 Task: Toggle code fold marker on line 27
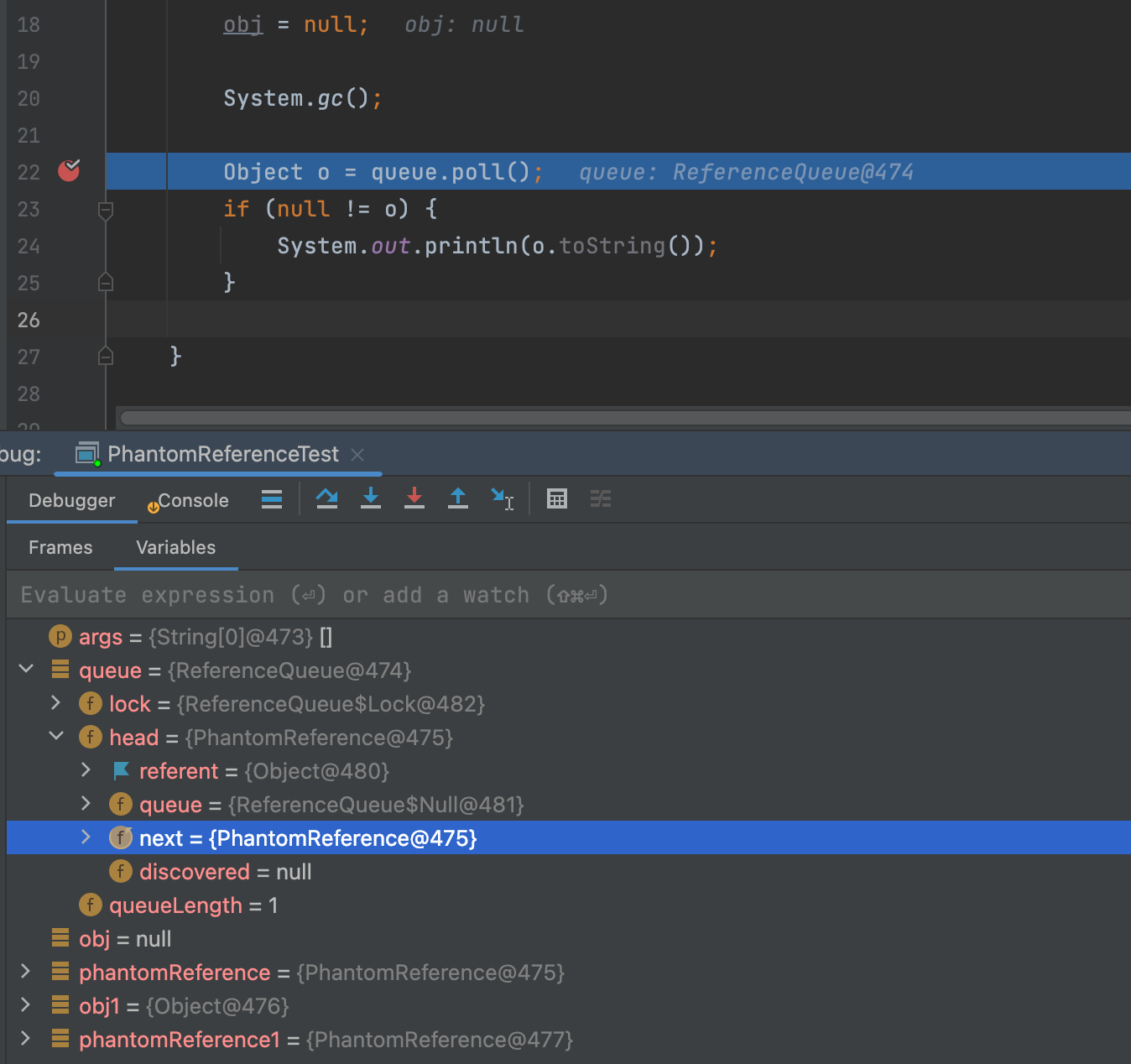pyautogui.click(x=106, y=356)
